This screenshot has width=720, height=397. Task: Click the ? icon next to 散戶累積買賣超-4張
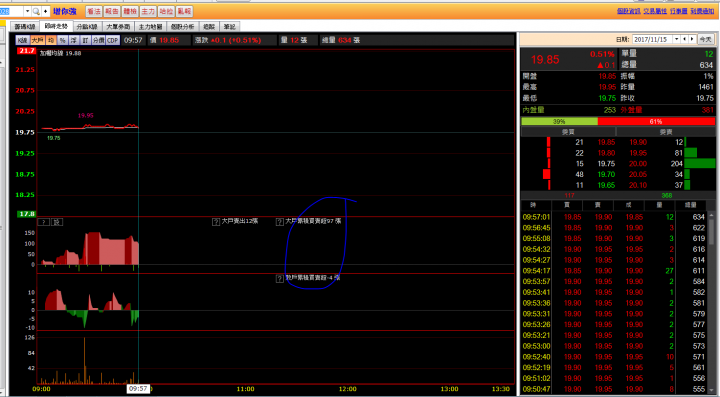(280, 279)
